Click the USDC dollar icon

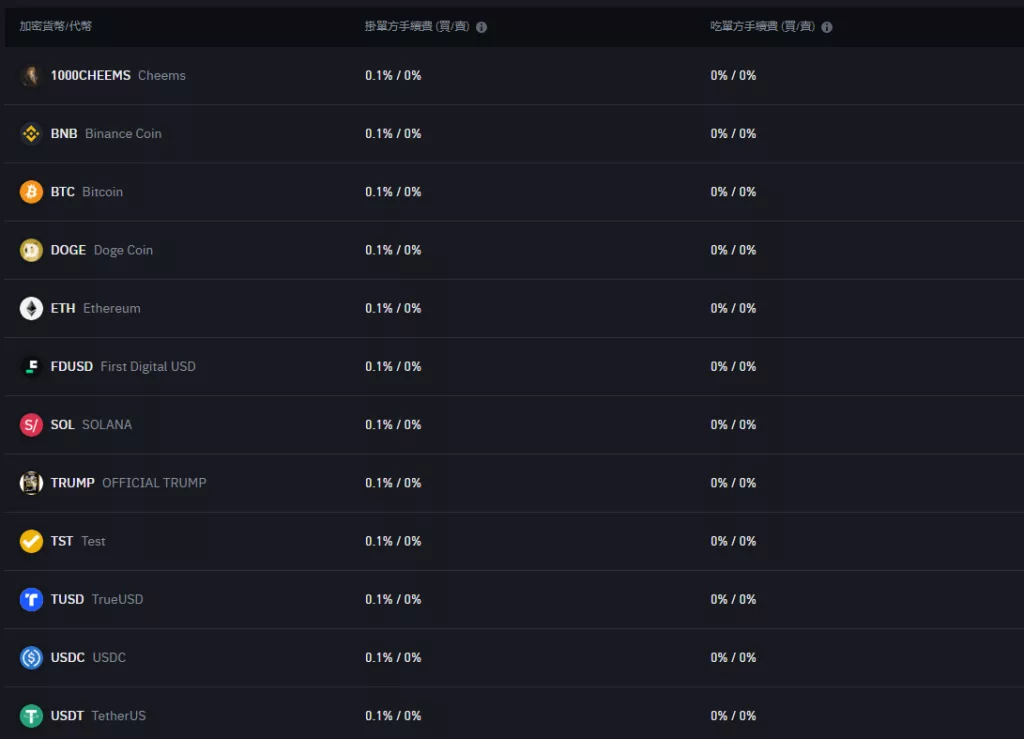click(x=31, y=657)
